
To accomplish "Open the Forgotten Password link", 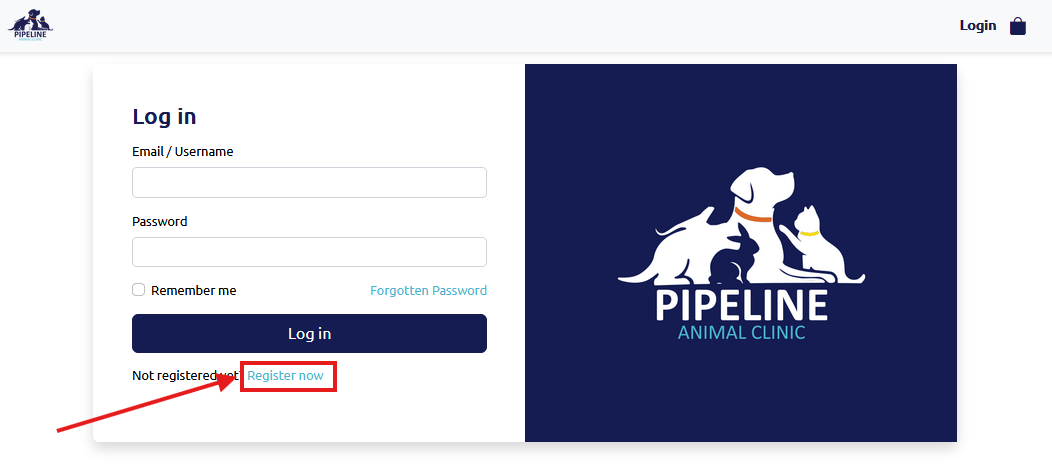I will pyautogui.click(x=428, y=291).
